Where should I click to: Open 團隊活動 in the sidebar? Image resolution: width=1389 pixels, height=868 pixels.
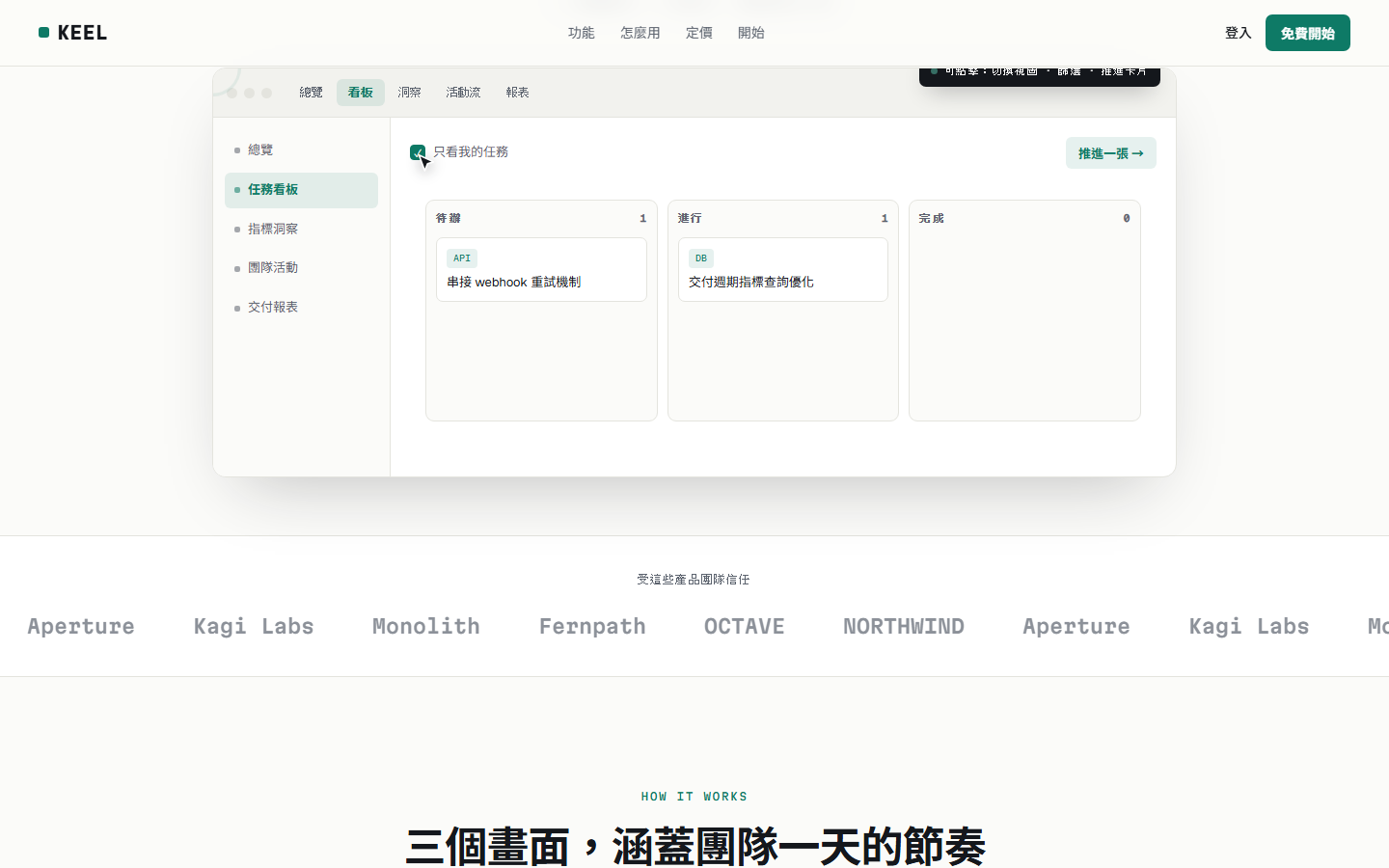click(301, 268)
